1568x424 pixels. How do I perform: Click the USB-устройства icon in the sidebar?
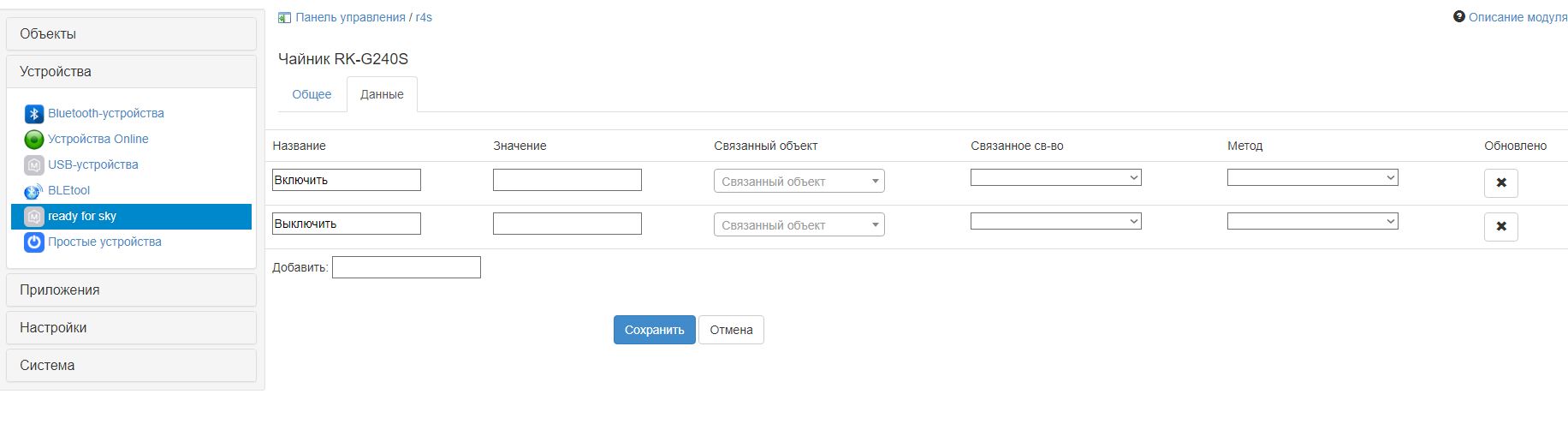pos(34,165)
